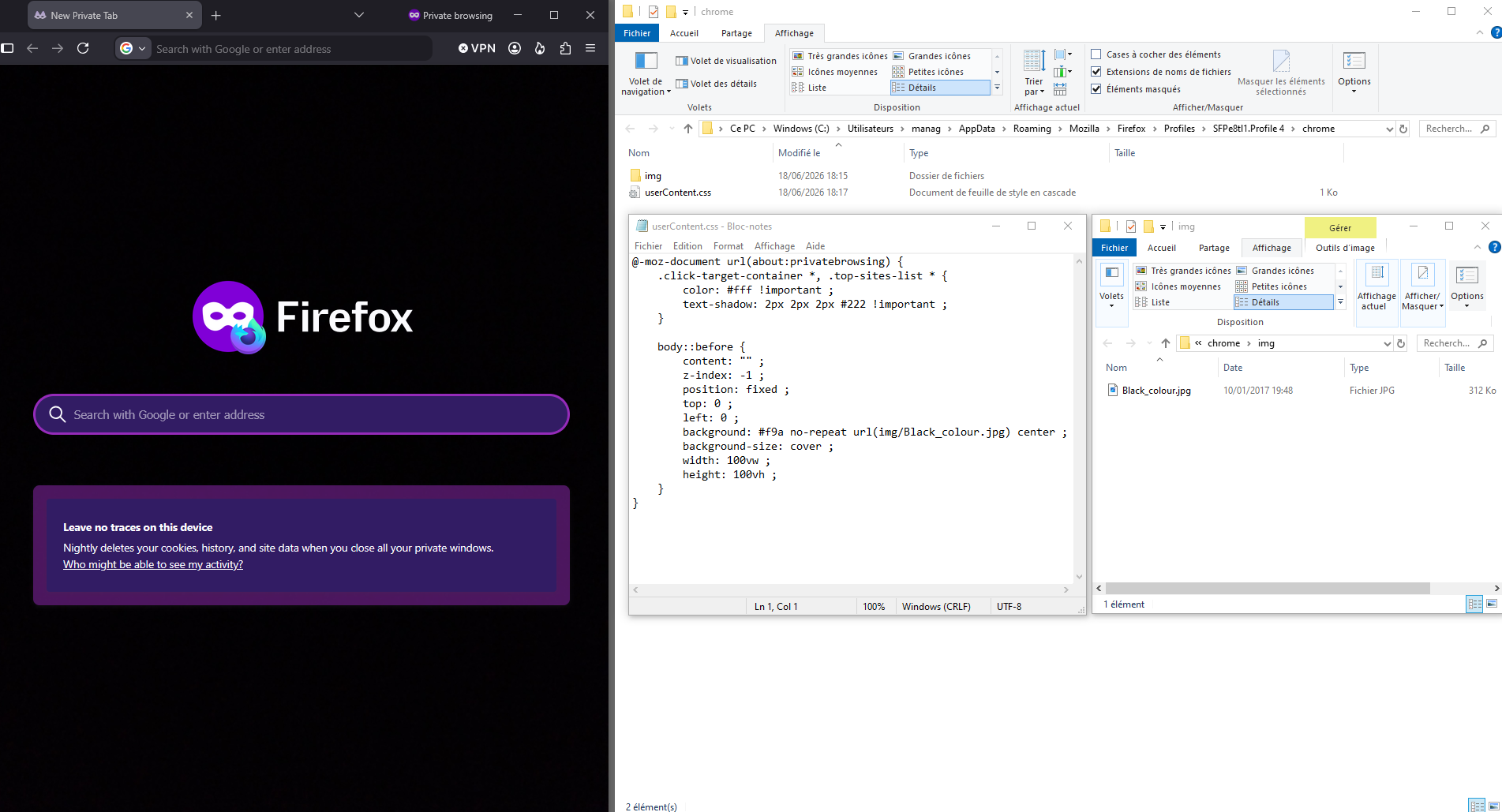Open Fichier tab in chrome Explorer window
This screenshot has width=1502, height=812.
pos(637,33)
